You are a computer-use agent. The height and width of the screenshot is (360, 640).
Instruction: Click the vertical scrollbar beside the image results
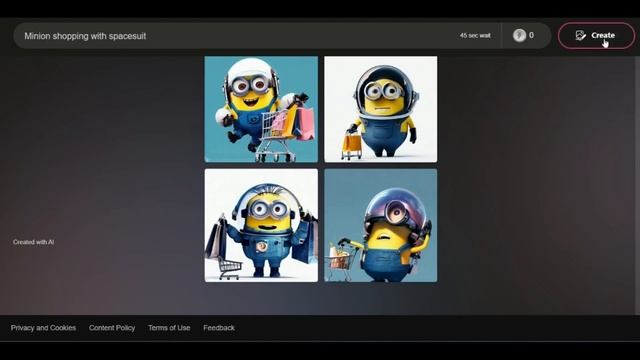pyautogui.click(x=637, y=186)
